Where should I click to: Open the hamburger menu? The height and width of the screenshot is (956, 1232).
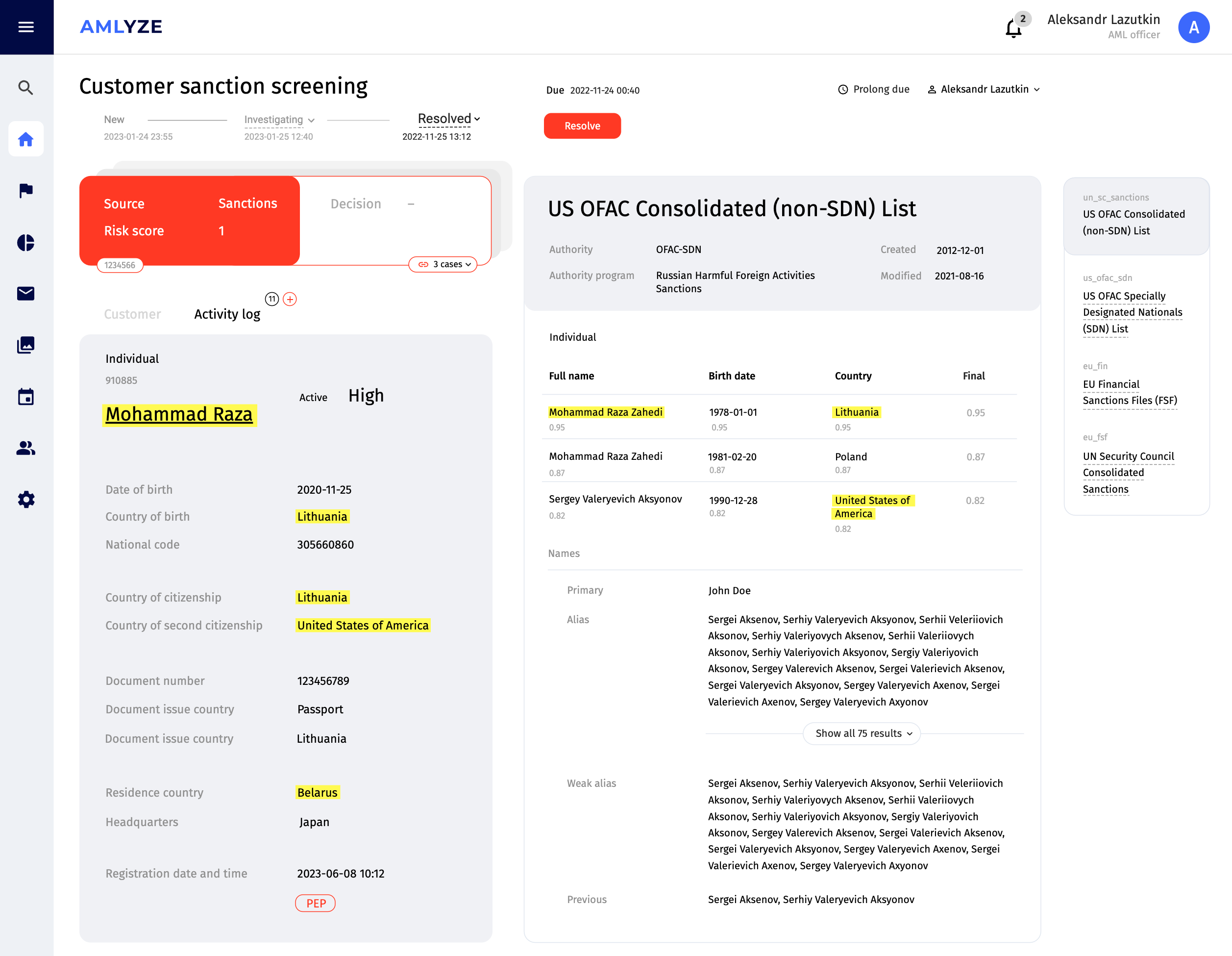26,26
